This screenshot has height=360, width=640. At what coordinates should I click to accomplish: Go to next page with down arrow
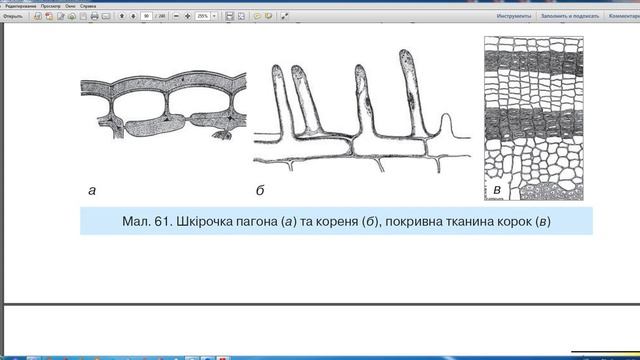tap(133, 16)
